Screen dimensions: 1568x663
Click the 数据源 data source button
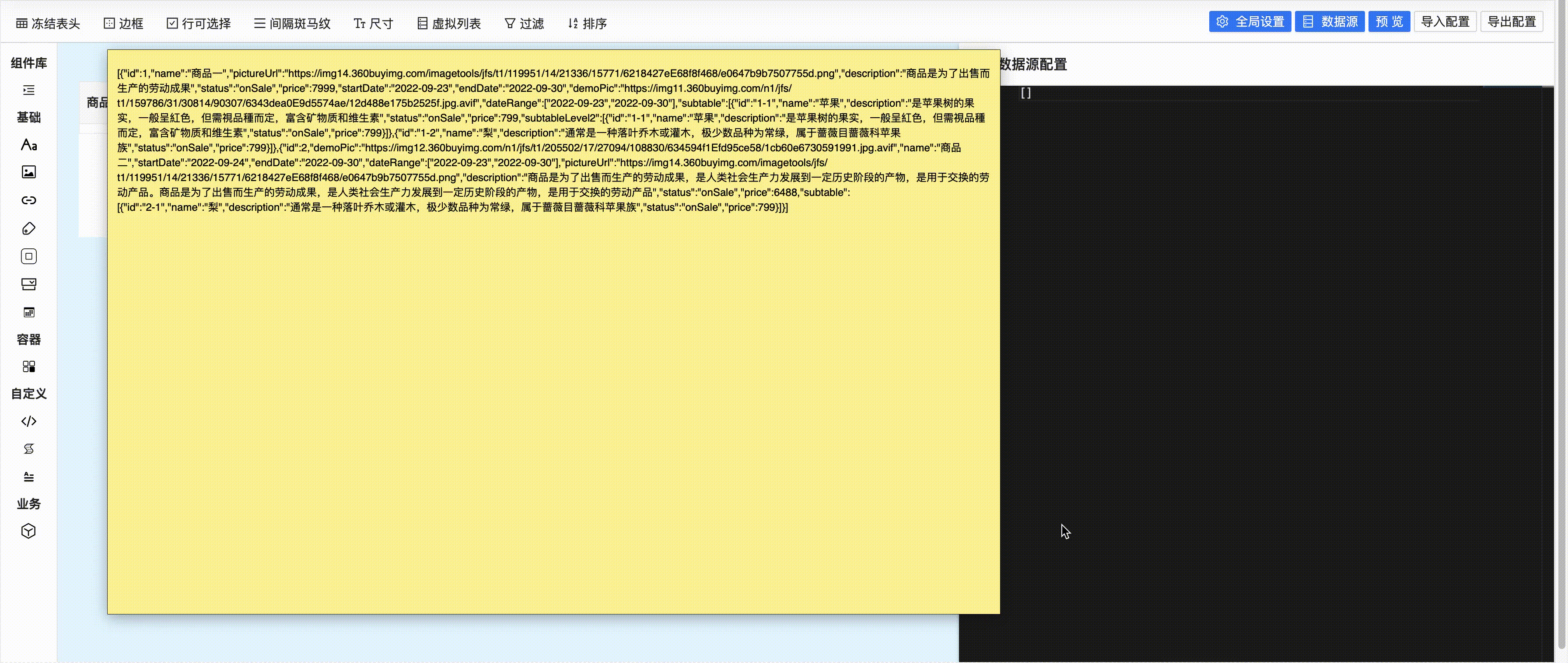pyautogui.click(x=1330, y=21)
